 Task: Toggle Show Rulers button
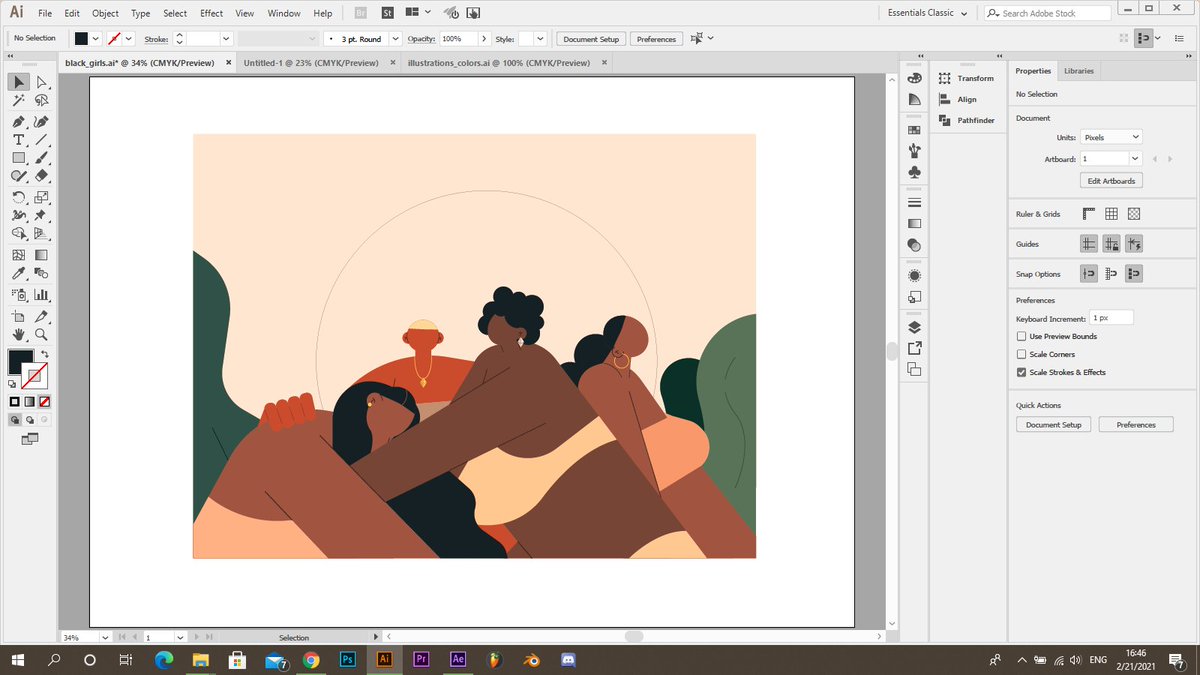(x=1089, y=213)
